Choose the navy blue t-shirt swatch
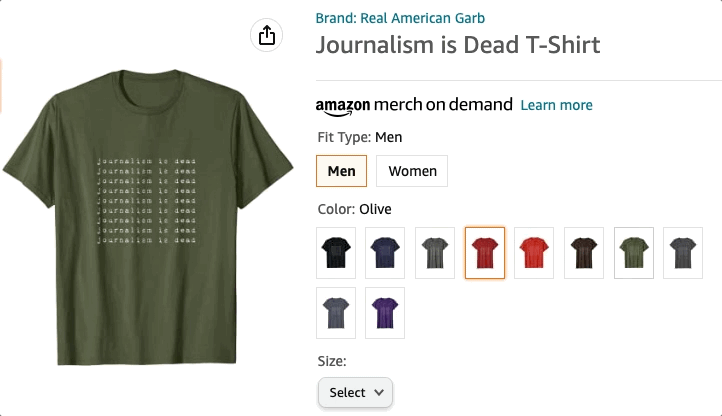Viewport: 722px width, 416px height. pos(385,253)
